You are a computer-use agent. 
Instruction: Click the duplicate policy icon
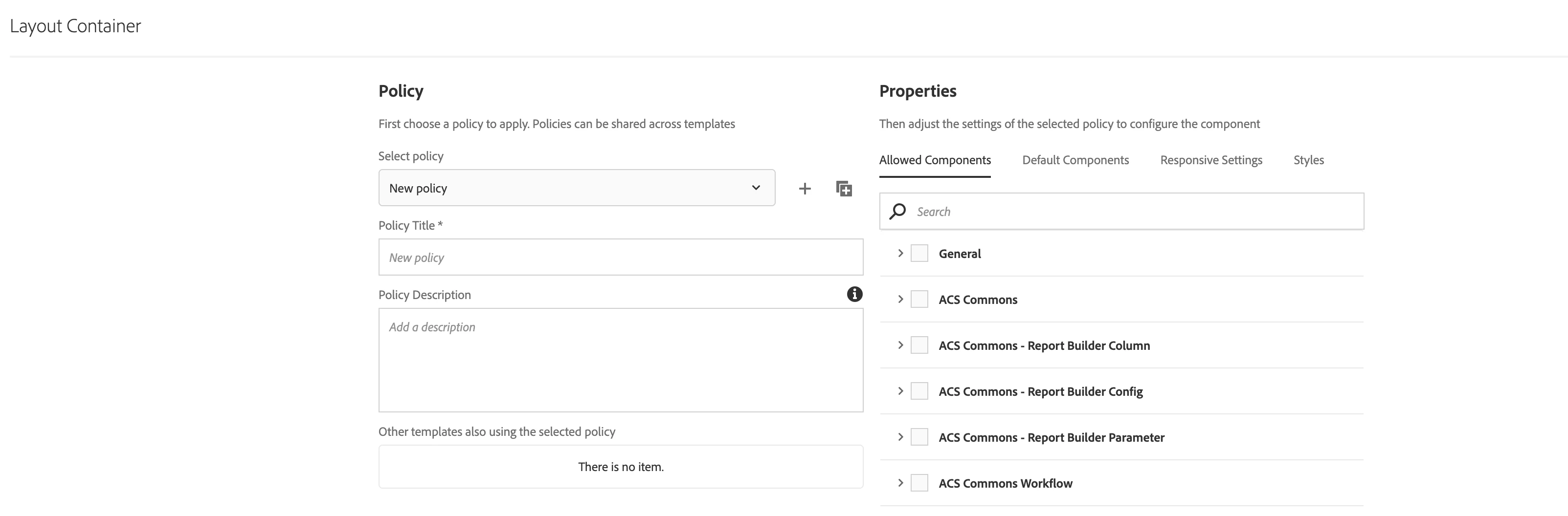[844, 189]
